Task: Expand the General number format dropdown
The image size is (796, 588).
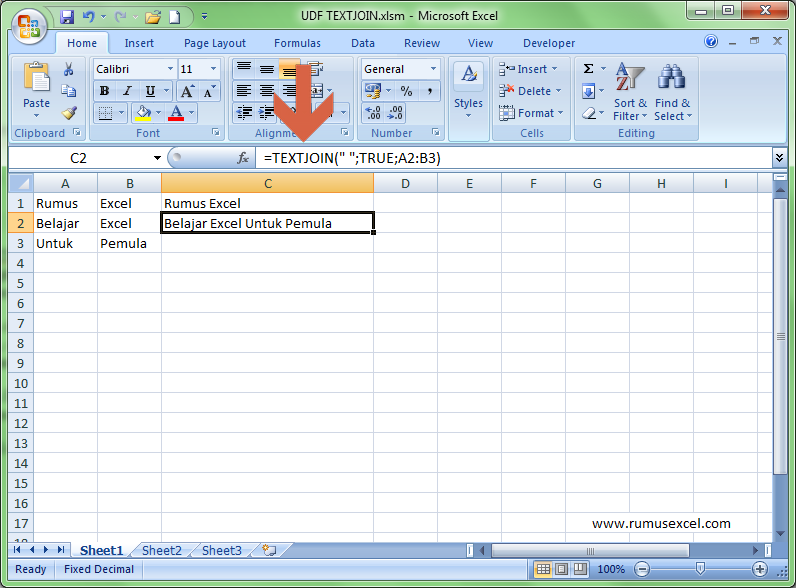Action: 433,69
